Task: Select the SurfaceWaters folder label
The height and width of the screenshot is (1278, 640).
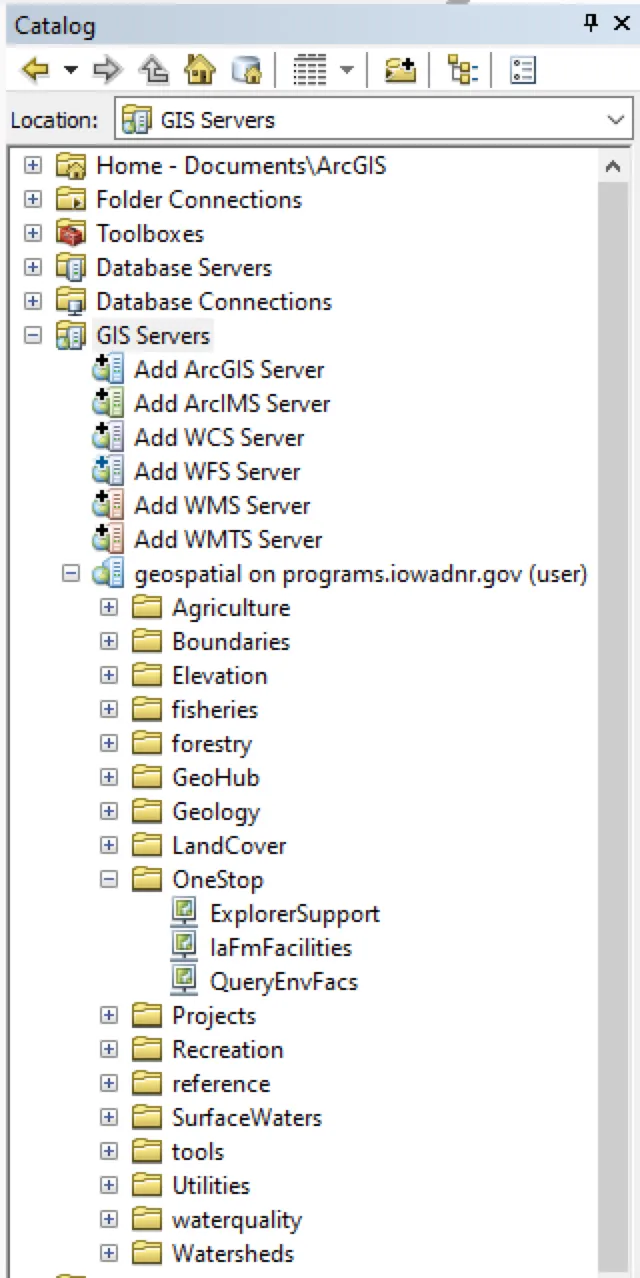Action: 247,1118
